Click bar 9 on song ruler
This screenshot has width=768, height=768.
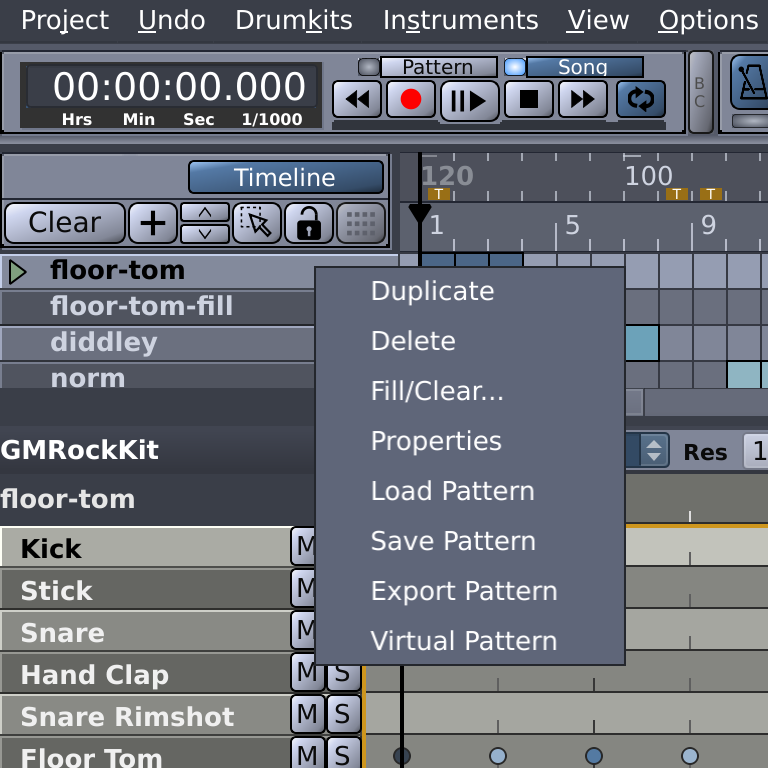(x=708, y=225)
